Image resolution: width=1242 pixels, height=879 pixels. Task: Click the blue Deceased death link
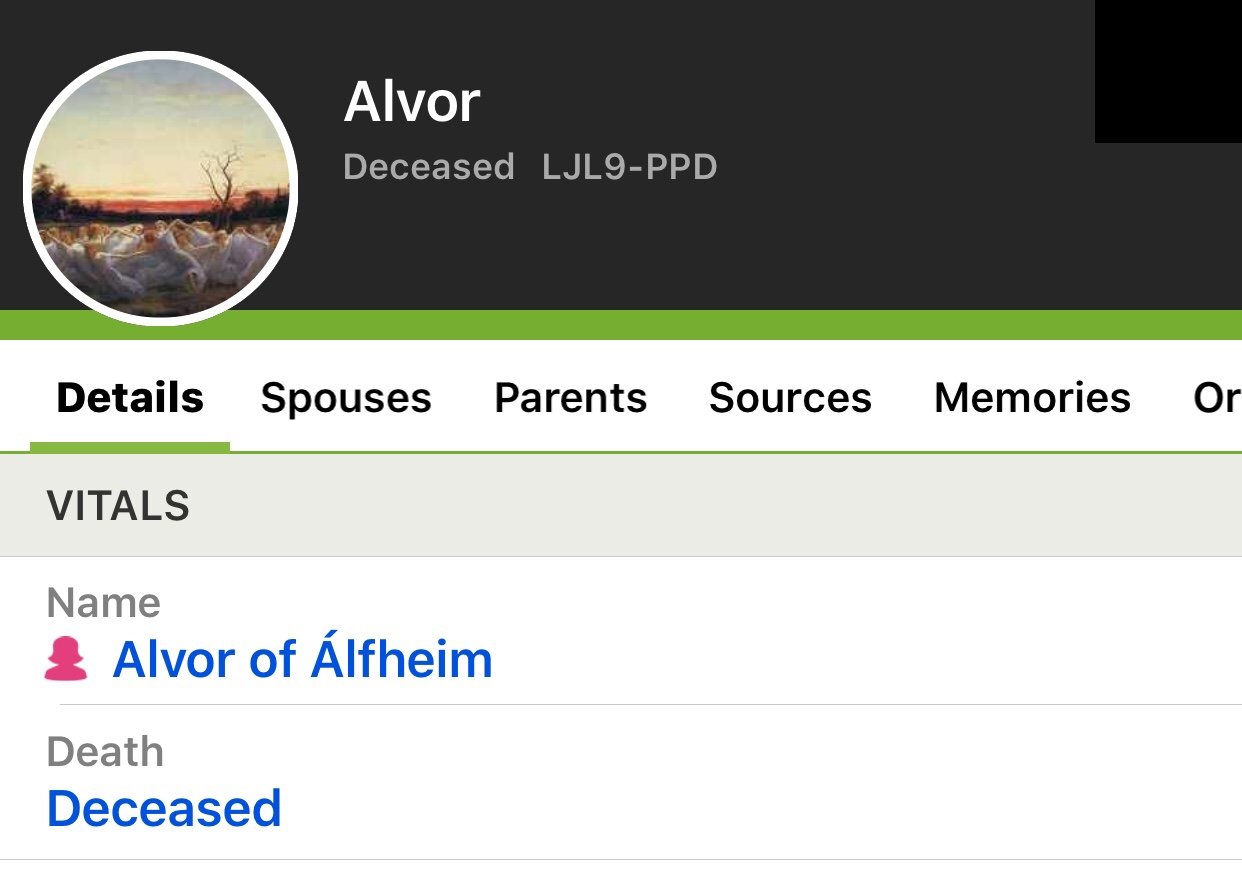pos(164,808)
